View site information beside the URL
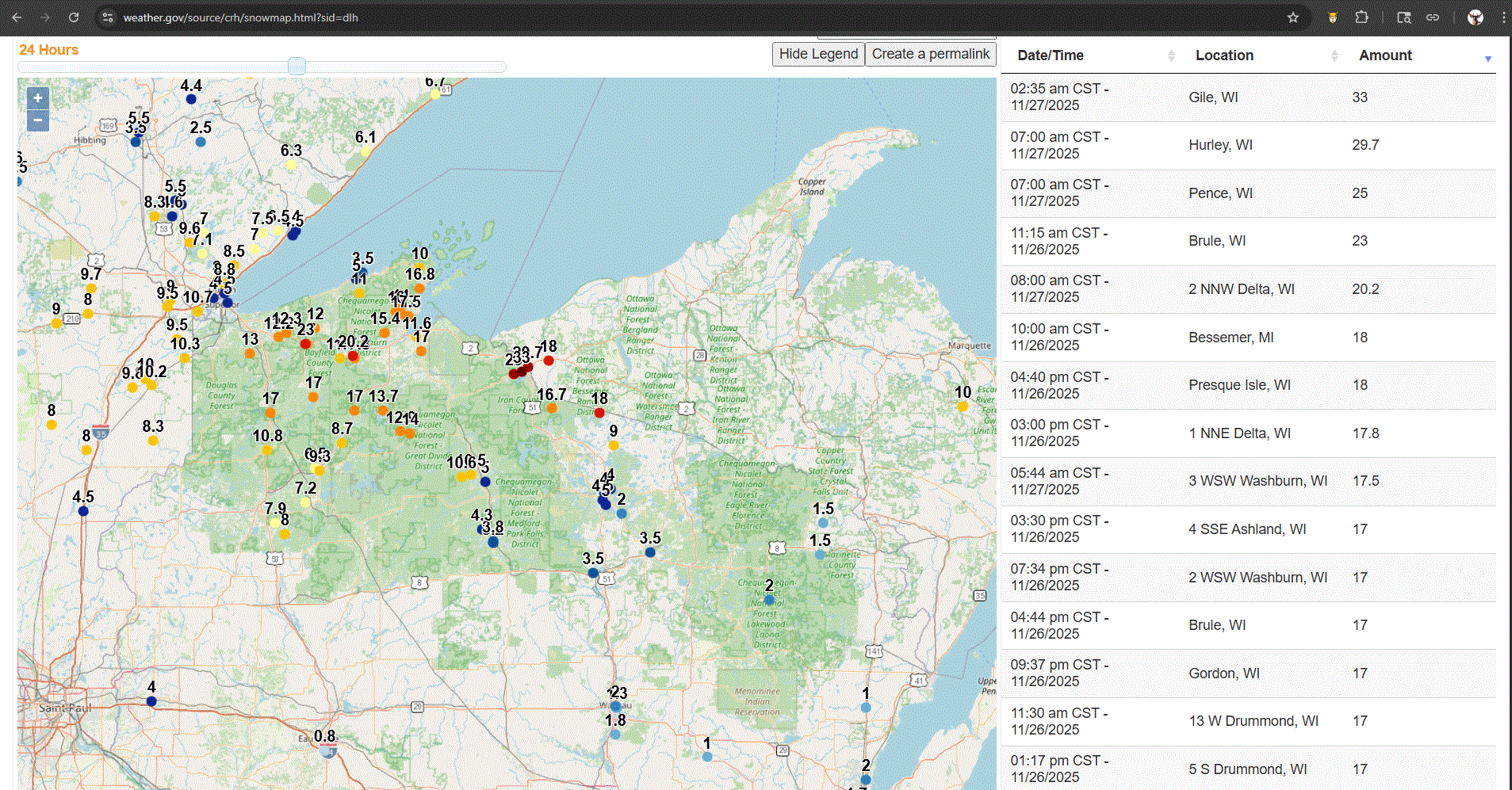Viewport: 1512px width, 790px height. 108,17
